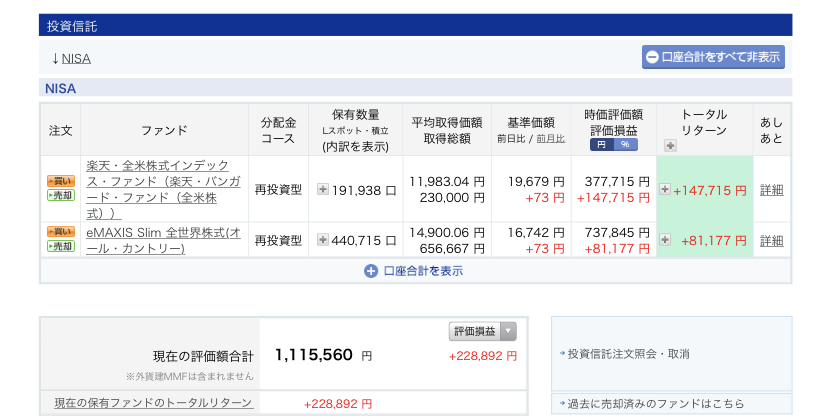Click the 投資信託 section header
The height and width of the screenshot is (419, 828).
coord(416,25)
